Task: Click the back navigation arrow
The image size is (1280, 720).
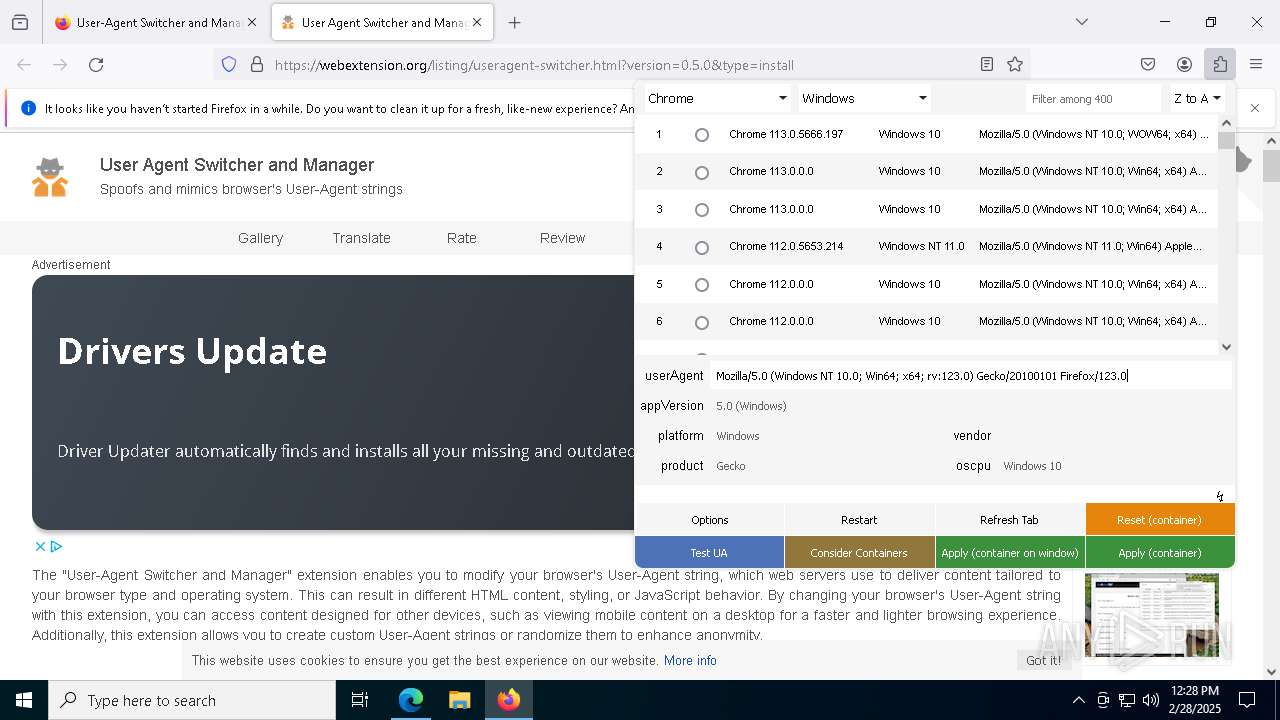Action: tap(24, 65)
